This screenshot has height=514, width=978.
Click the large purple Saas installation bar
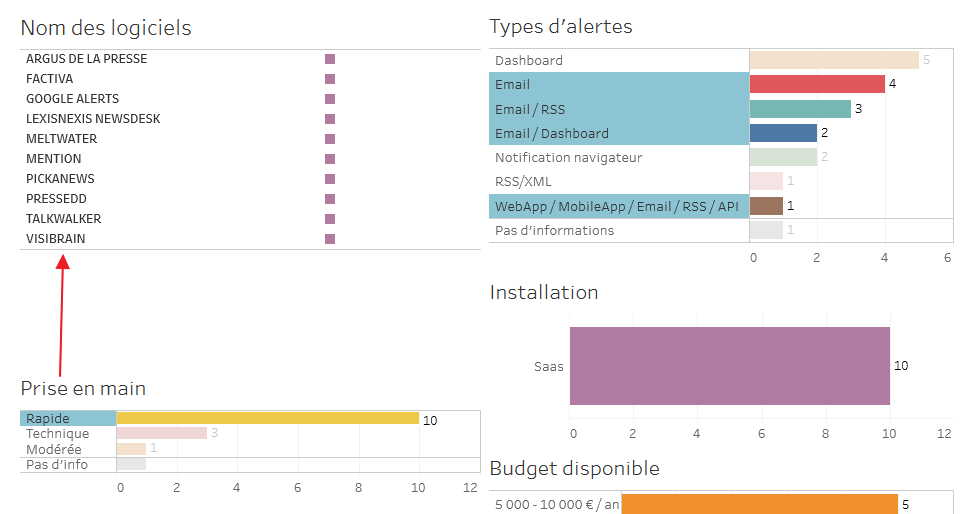coord(730,366)
